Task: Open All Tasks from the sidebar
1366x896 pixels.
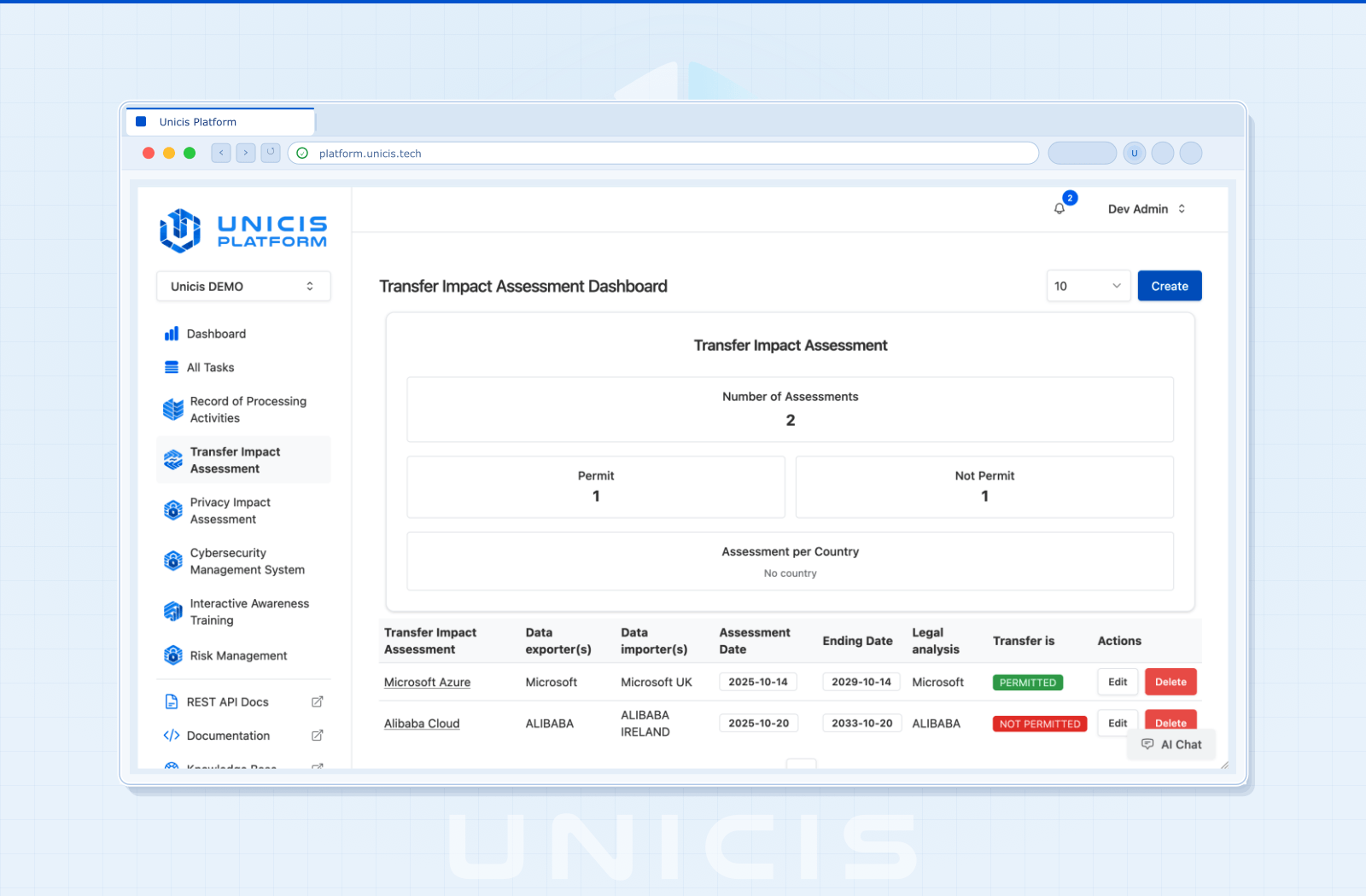Action: (x=243, y=368)
